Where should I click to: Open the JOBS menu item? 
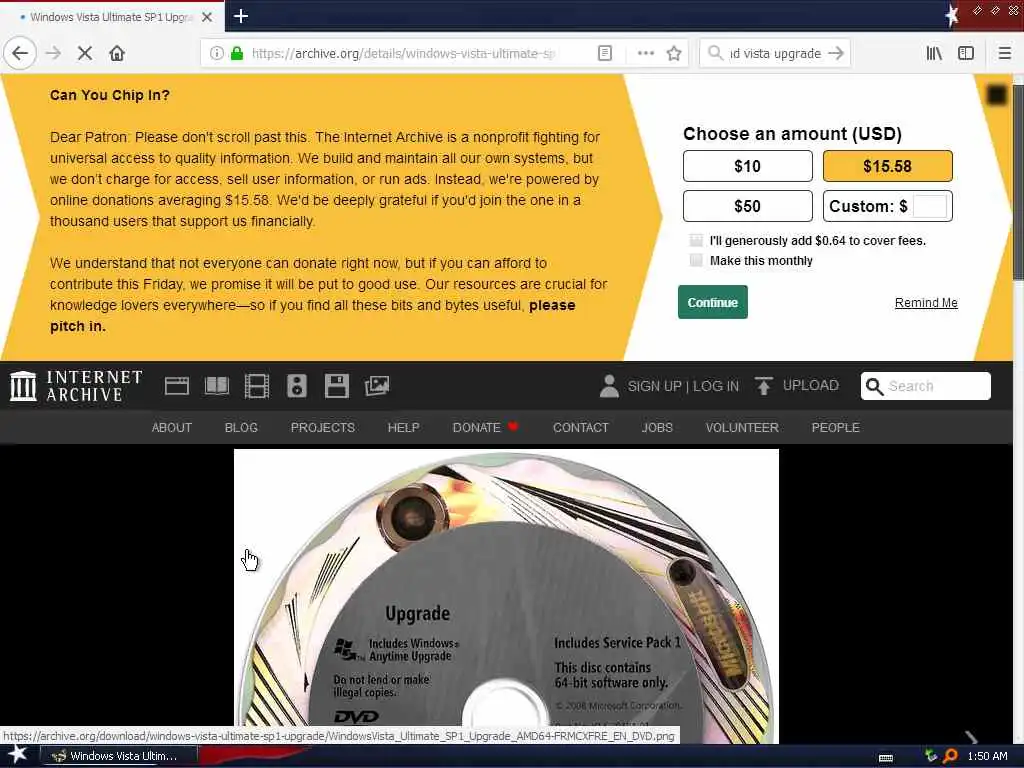point(657,428)
